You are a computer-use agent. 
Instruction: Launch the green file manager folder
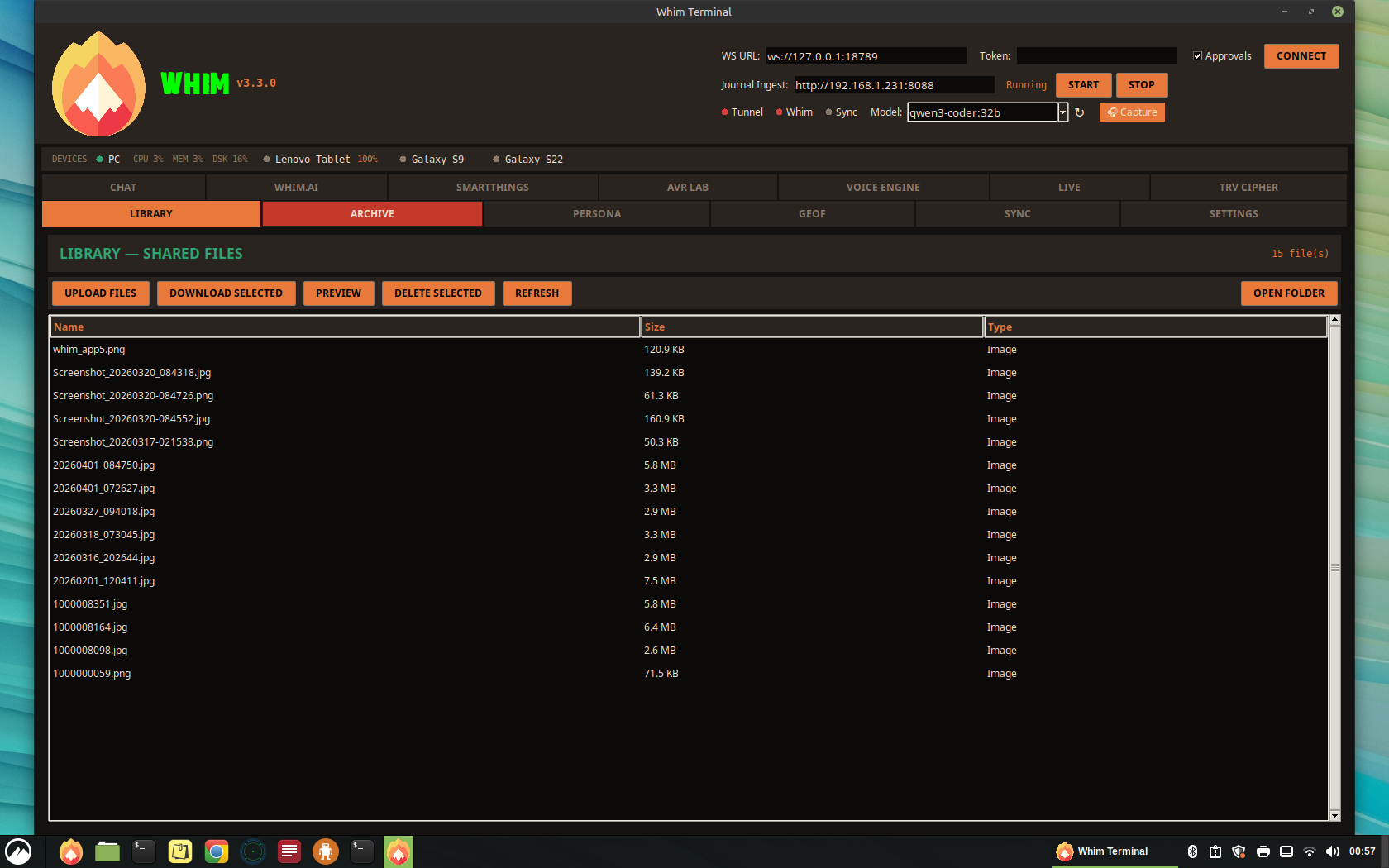(x=107, y=851)
